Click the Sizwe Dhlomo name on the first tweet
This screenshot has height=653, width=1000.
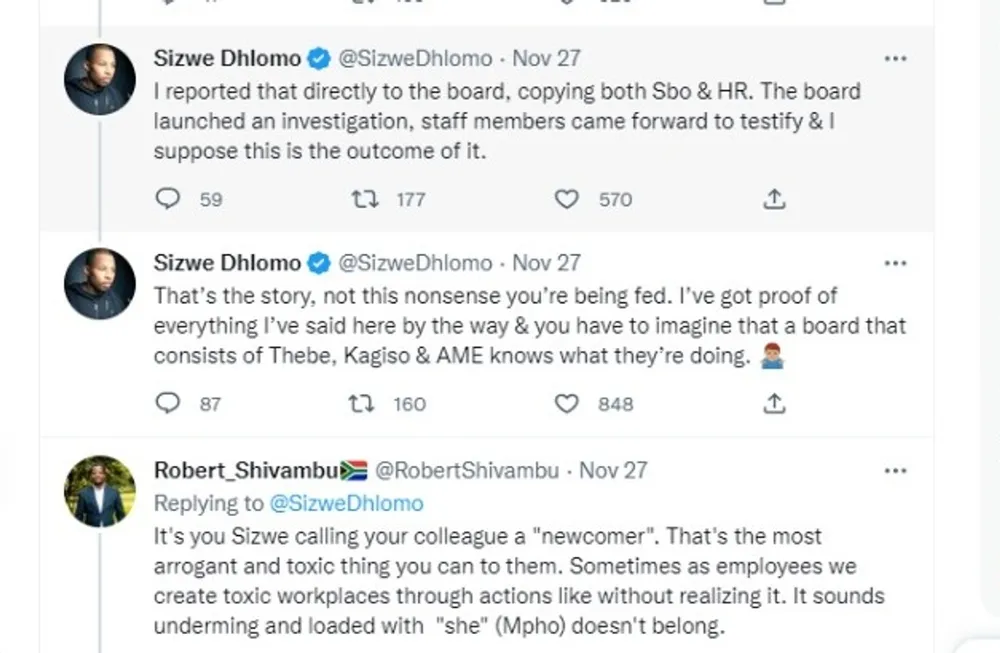pos(227,59)
